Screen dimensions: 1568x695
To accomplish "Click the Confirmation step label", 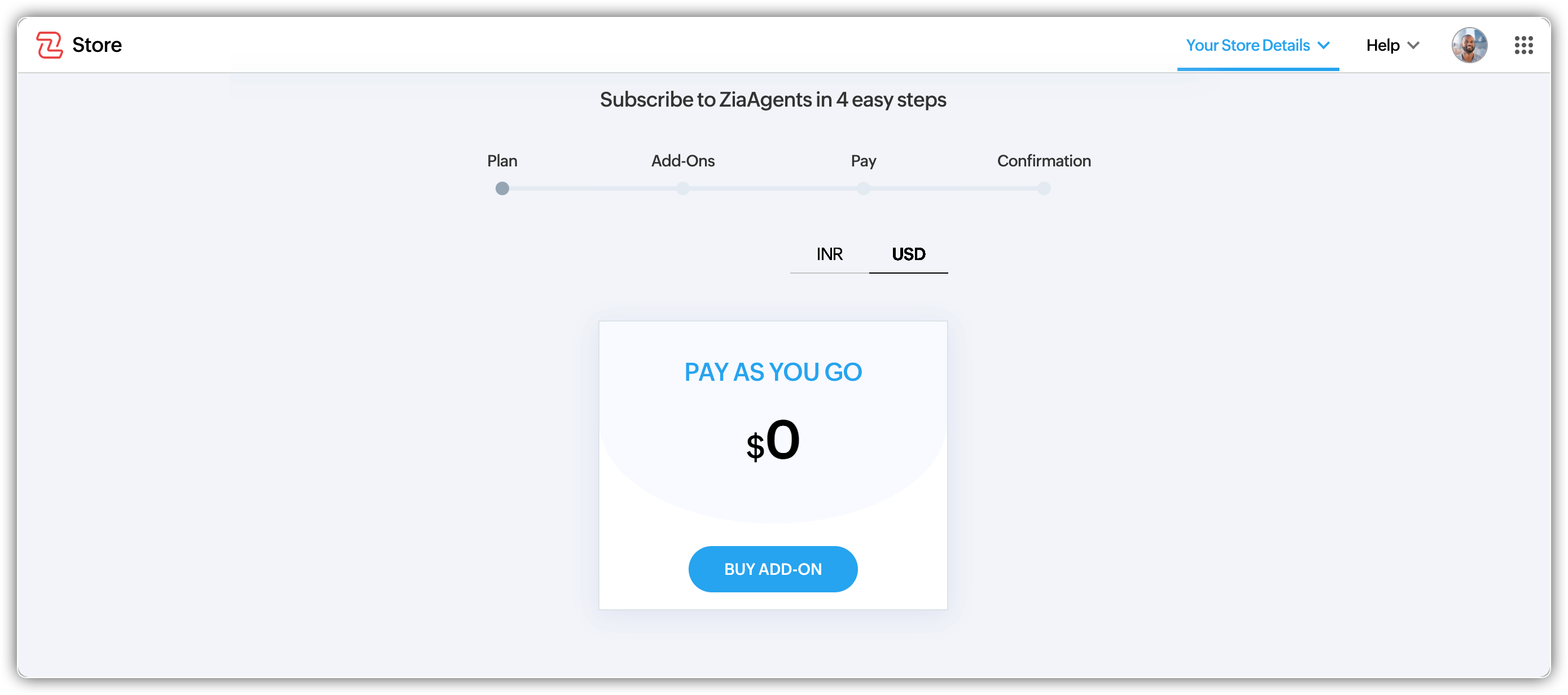I will coord(1044,161).
